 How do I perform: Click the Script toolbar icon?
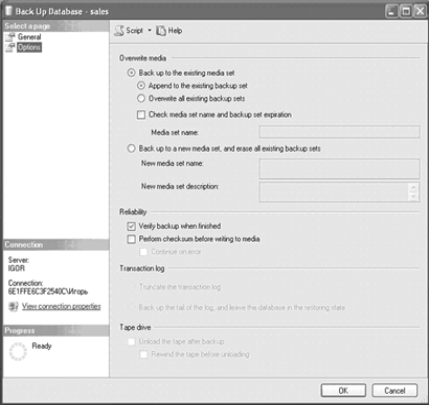pos(119,31)
